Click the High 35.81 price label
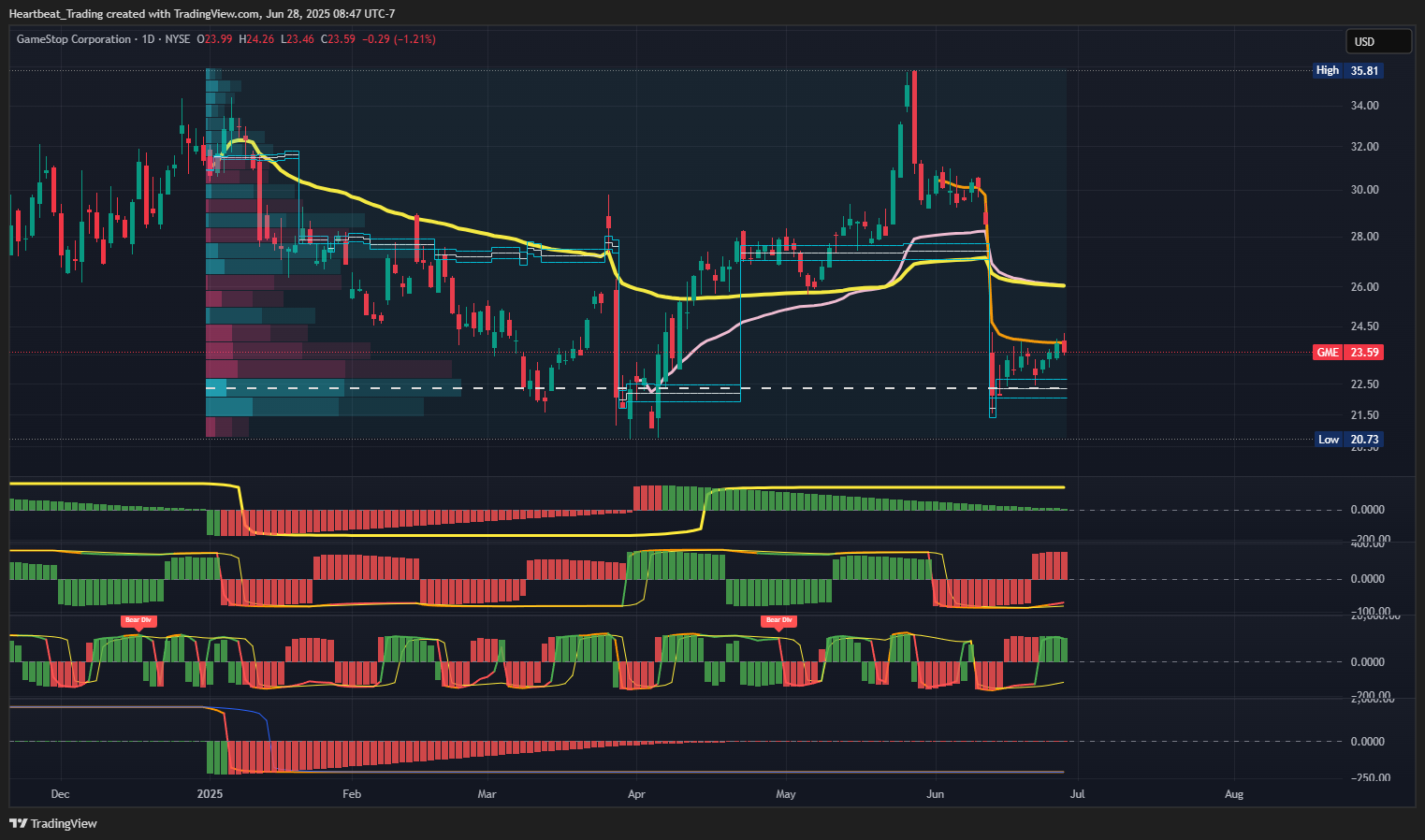1425x840 pixels. (x=1347, y=70)
